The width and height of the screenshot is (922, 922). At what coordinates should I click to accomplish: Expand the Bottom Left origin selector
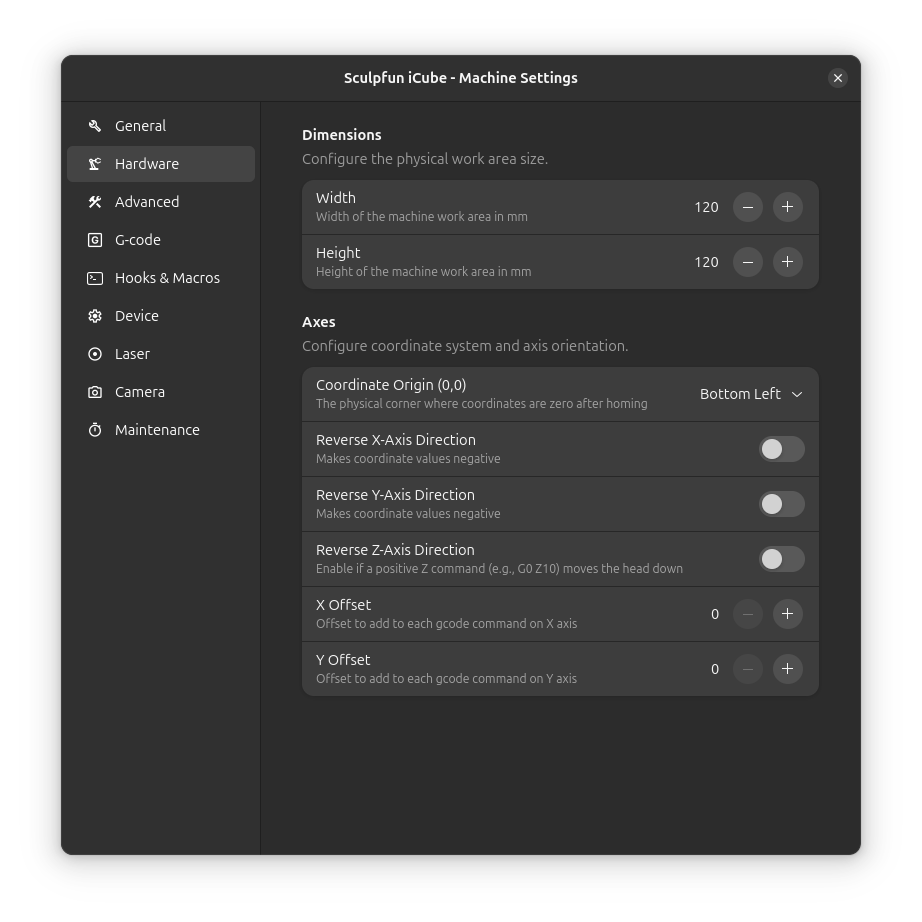coord(751,394)
